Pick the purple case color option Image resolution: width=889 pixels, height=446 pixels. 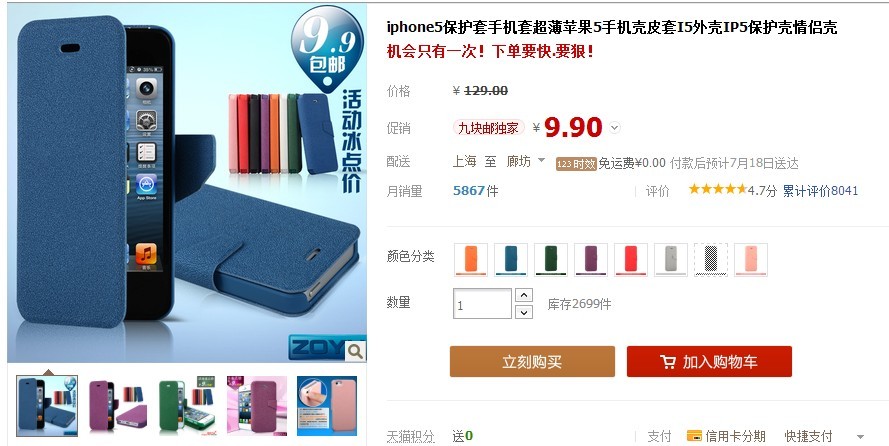click(591, 260)
